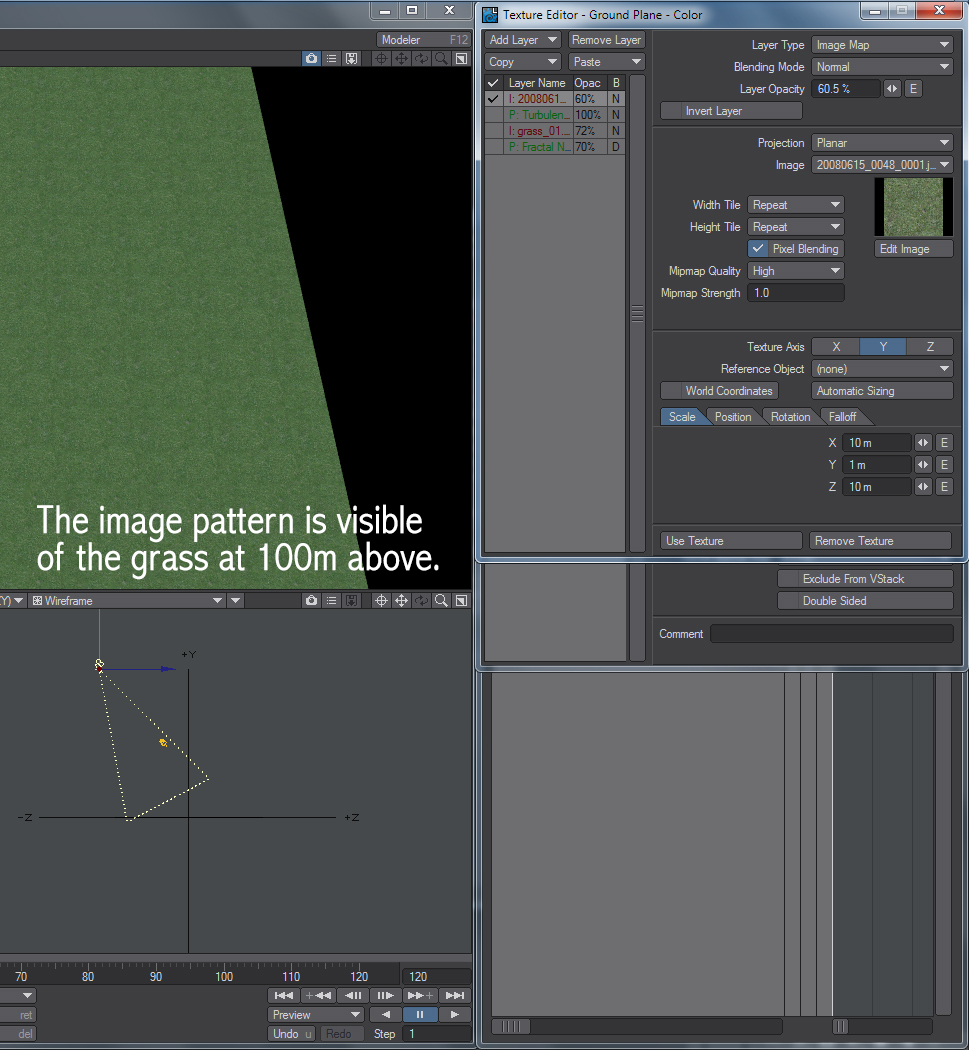Open Blending Mode dropdown
The width and height of the screenshot is (969, 1050).
point(882,67)
